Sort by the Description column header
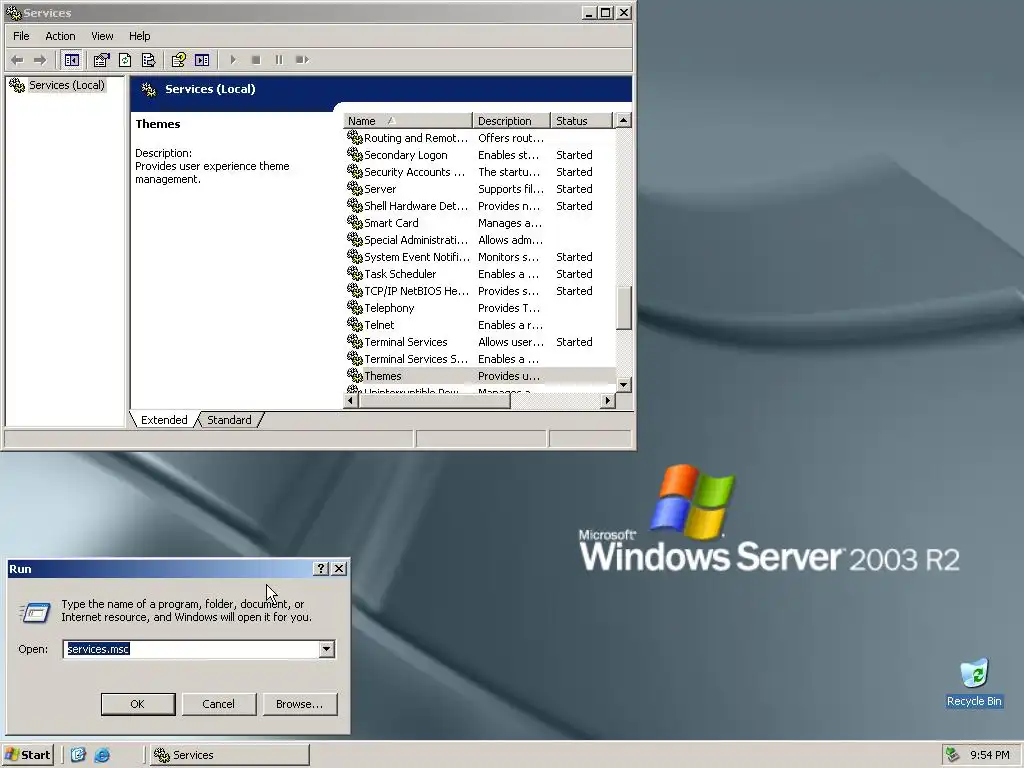 [x=511, y=121]
